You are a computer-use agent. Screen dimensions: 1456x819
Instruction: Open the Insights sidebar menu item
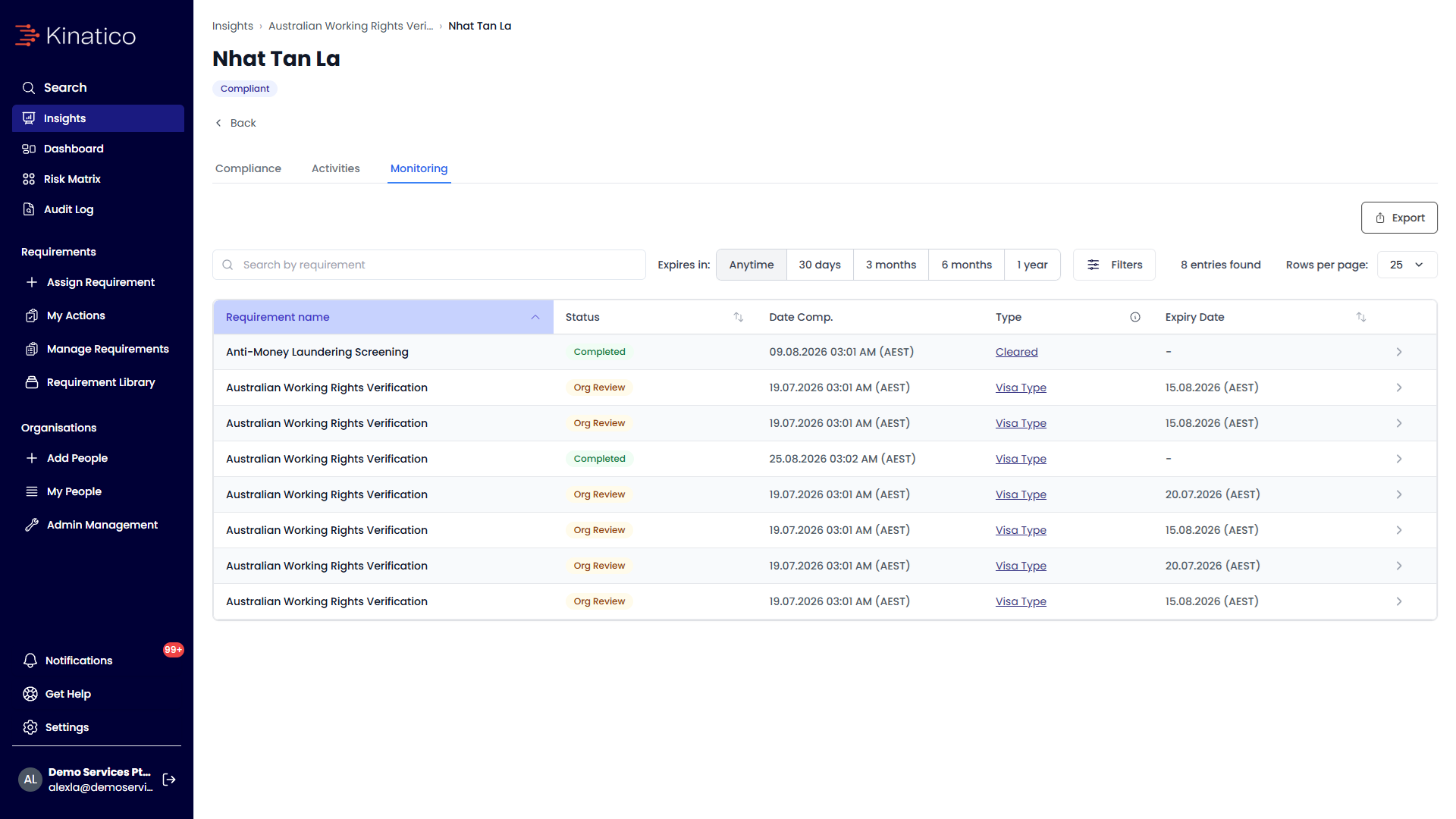click(98, 118)
